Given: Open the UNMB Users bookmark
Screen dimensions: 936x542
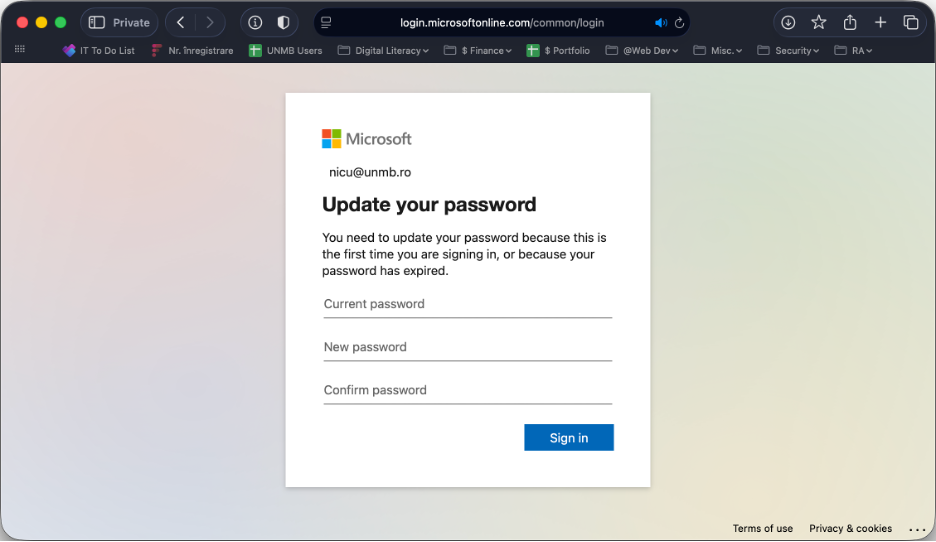Looking at the screenshot, I should click(286, 50).
